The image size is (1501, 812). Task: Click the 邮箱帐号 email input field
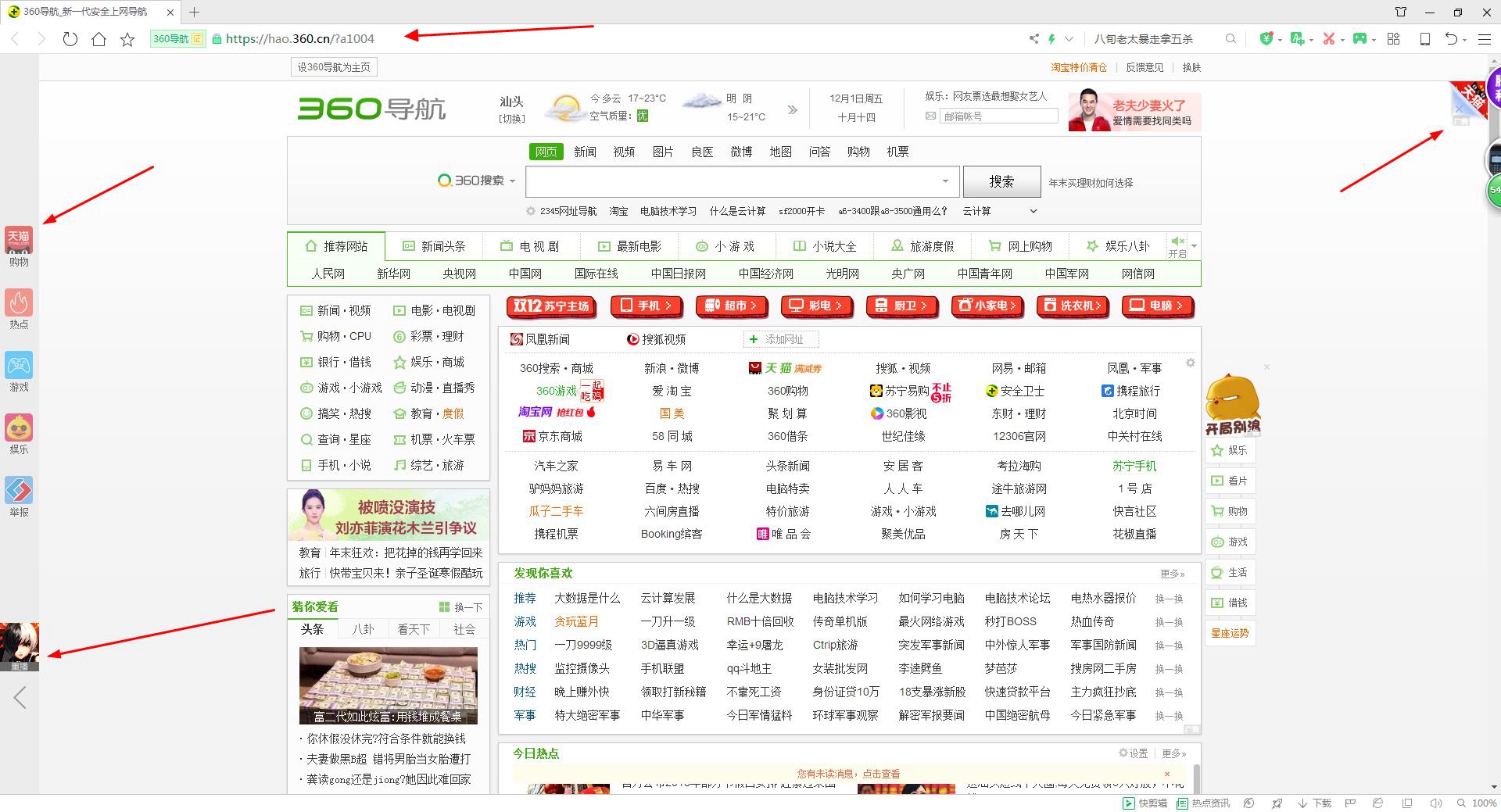point(999,116)
